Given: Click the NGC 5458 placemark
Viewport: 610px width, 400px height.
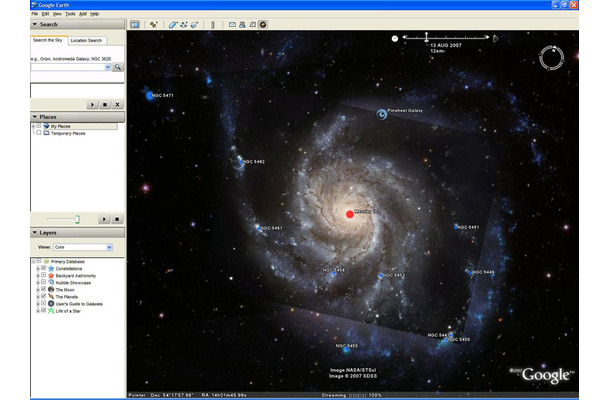Looking at the screenshot, I should [333, 274].
